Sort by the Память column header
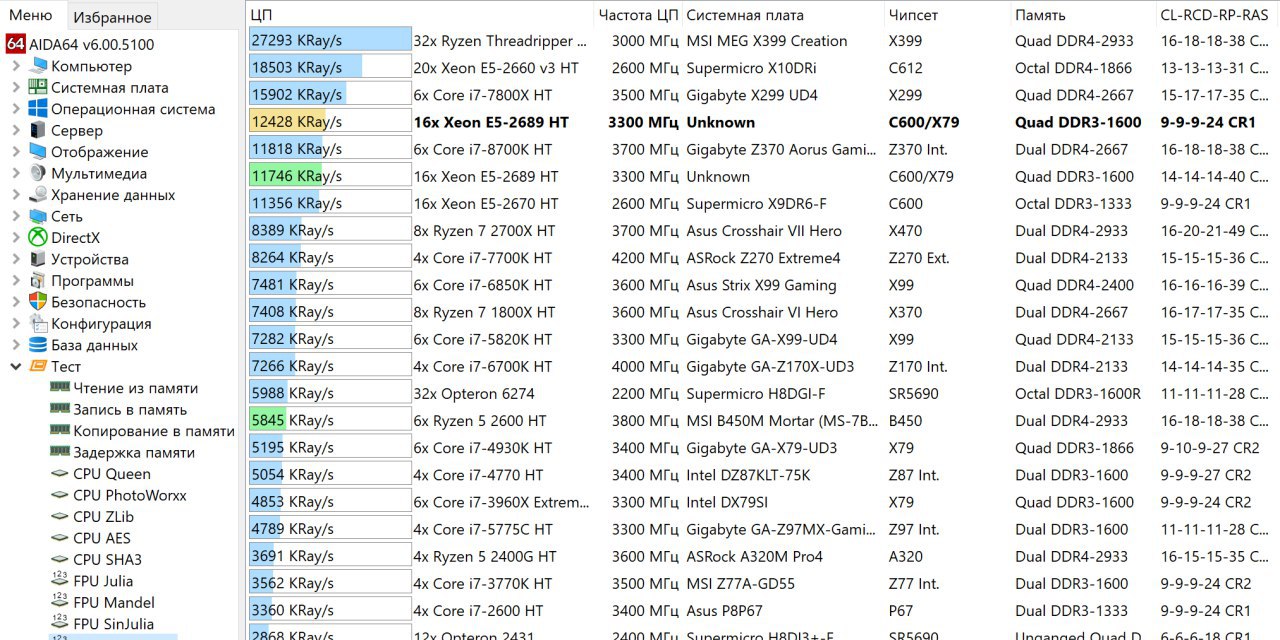This screenshot has width=1280, height=640. pyautogui.click(x=1083, y=15)
